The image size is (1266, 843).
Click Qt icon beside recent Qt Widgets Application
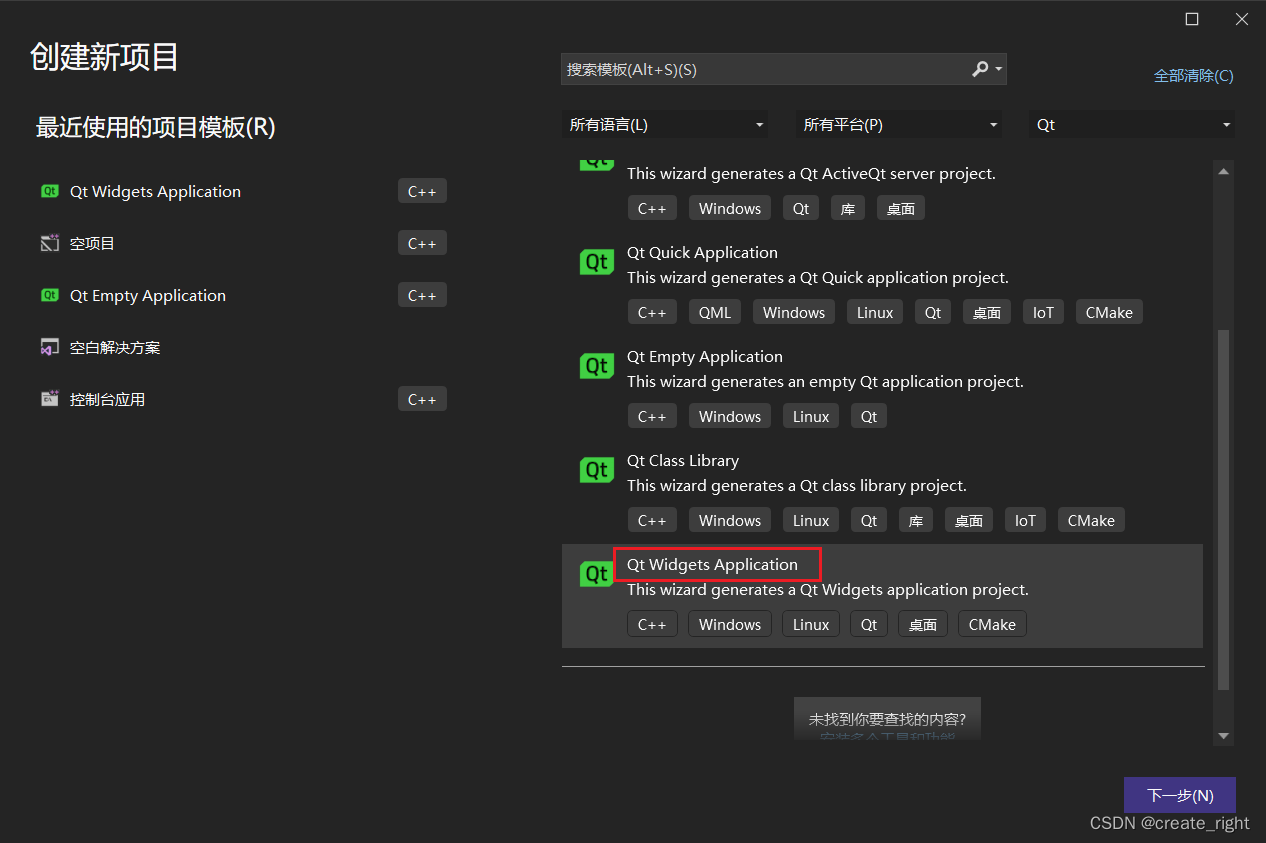(x=50, y=191)
